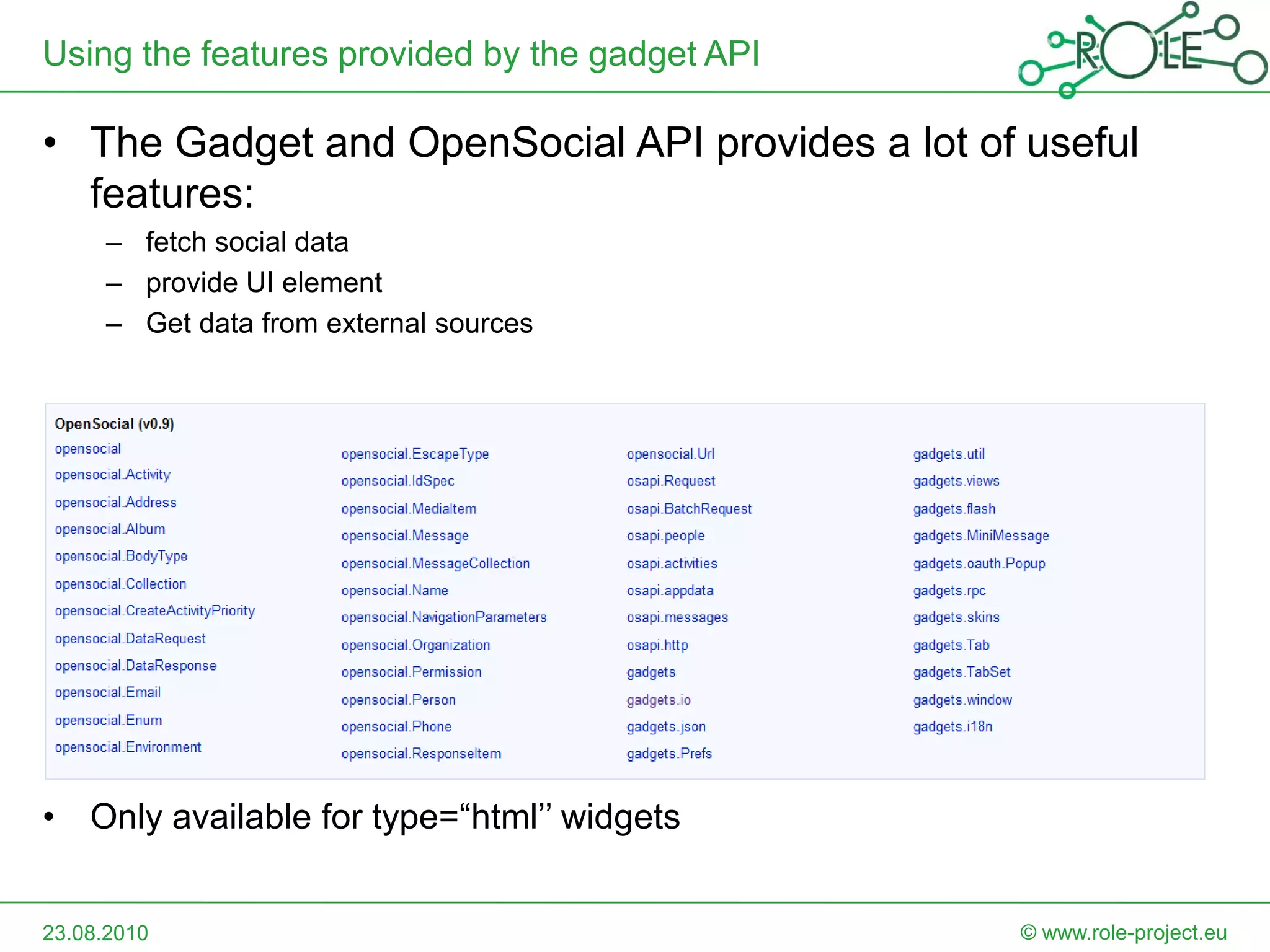Open the opensocial.Organization link
Screen dimensions: 1270x952
coord(415,645)
